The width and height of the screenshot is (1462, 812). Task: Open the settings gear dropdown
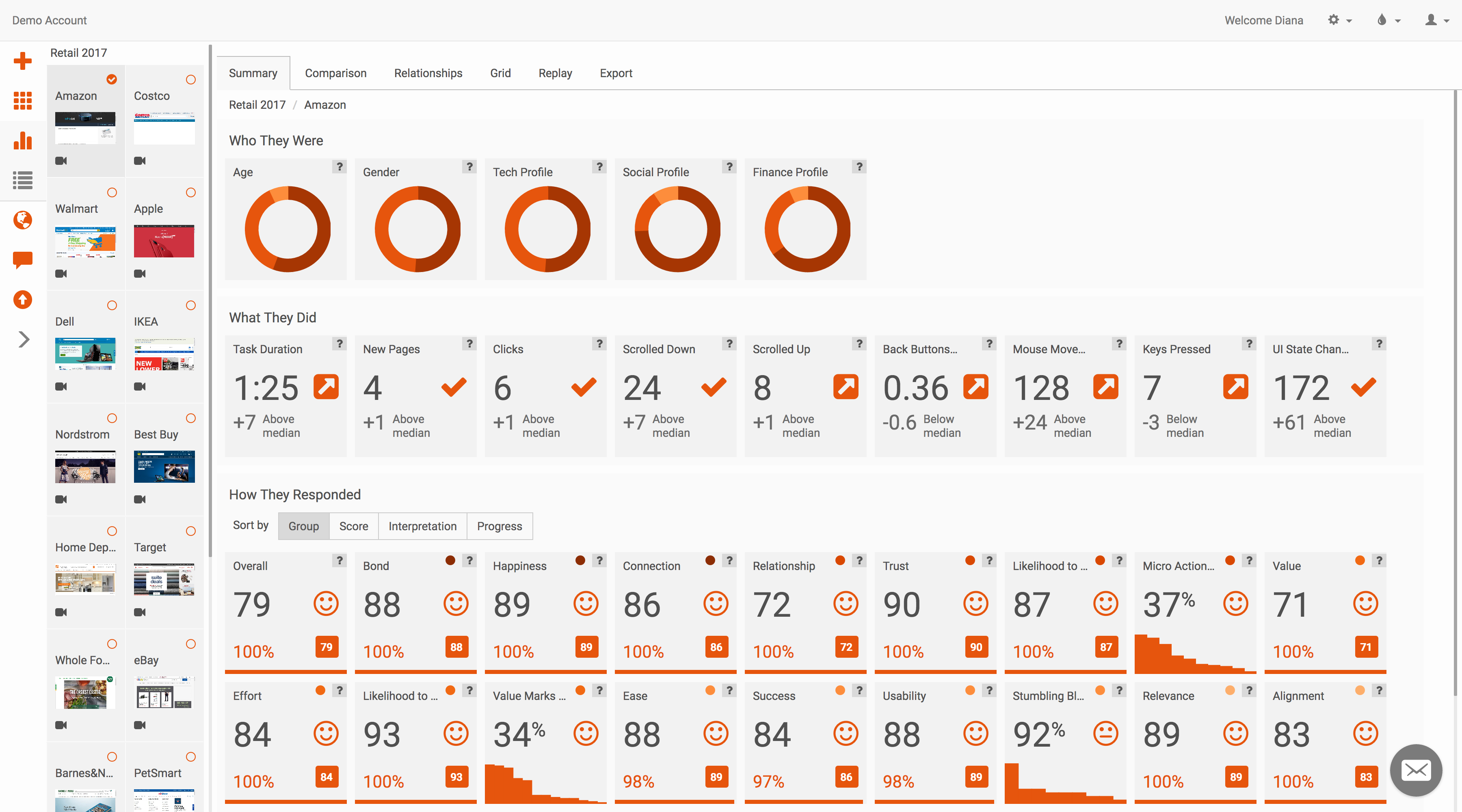point(1339,20)
